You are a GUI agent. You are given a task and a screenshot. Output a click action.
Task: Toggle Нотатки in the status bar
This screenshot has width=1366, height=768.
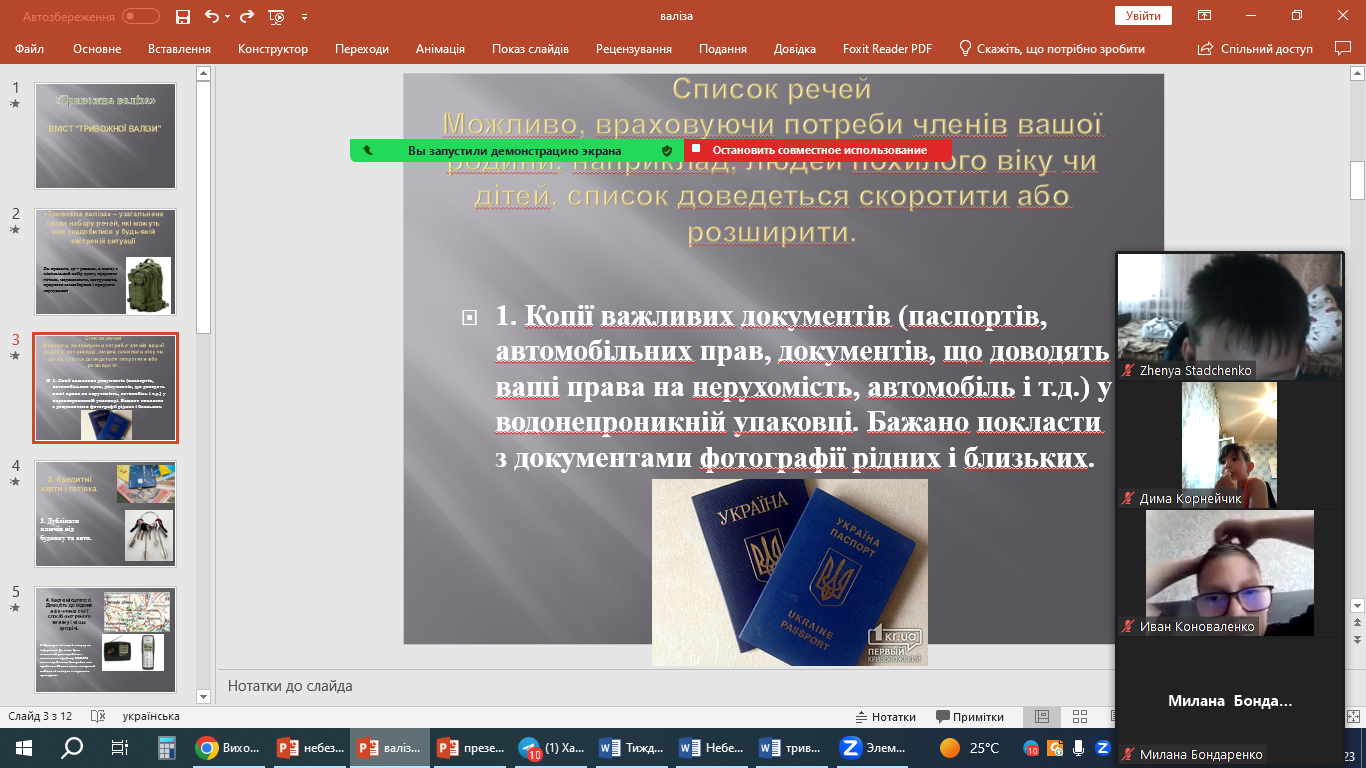(885, 717)
